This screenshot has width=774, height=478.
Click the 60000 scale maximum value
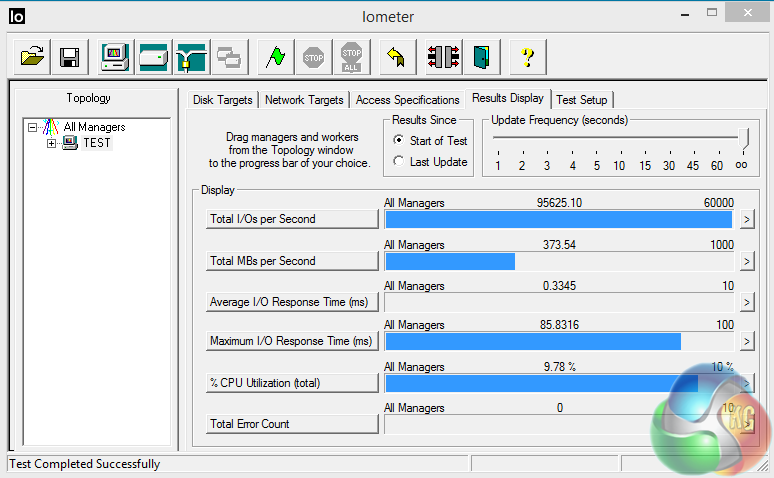pos(719,203)
